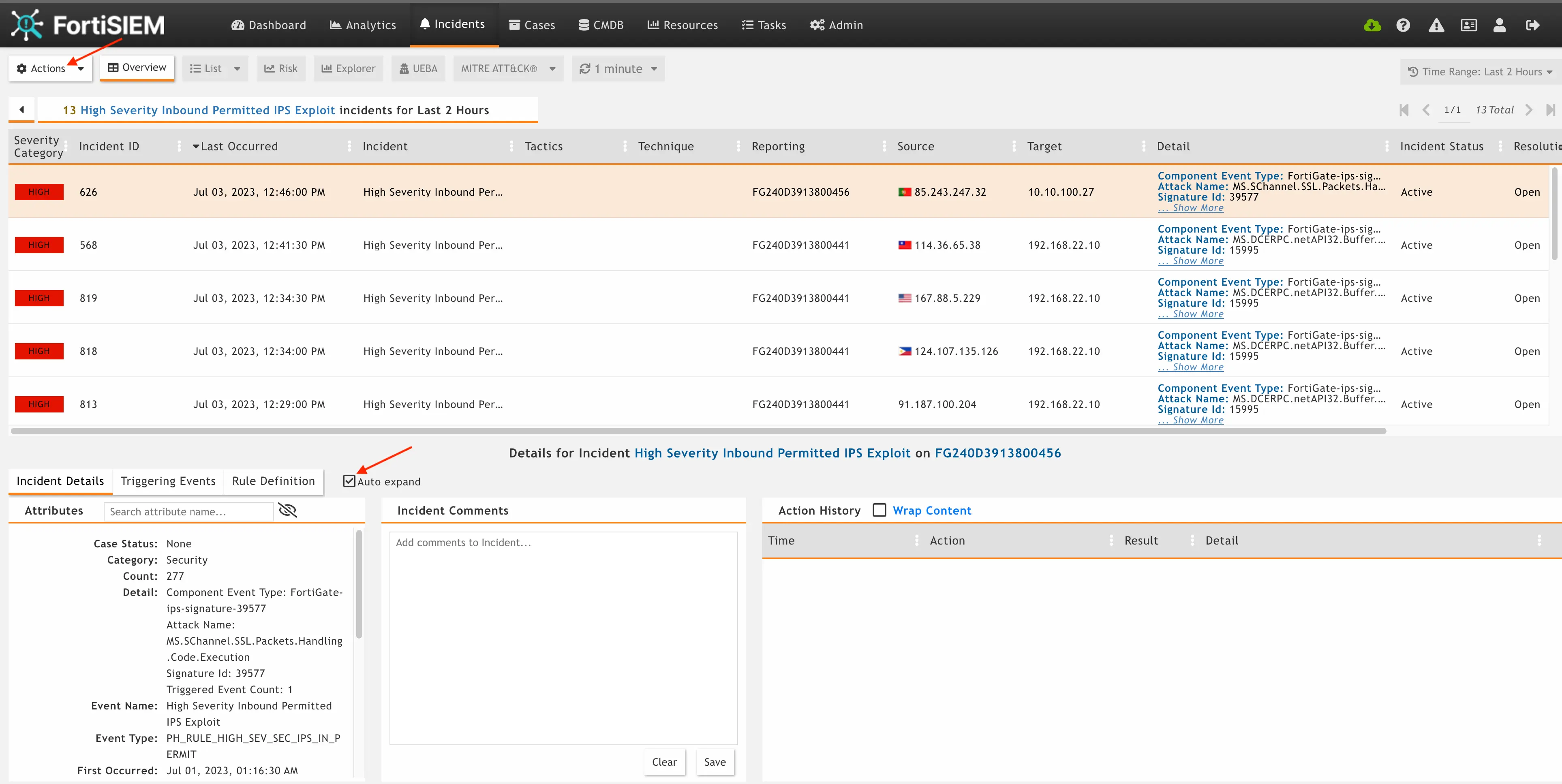
Task: Open the CMDB menu
Action: point(601,25)
